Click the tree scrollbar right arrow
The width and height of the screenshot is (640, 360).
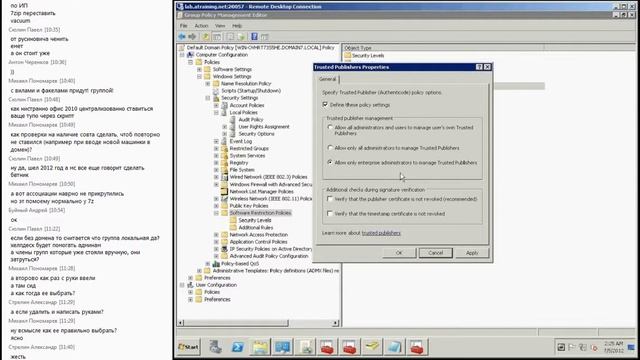click(x=336, y=323)
